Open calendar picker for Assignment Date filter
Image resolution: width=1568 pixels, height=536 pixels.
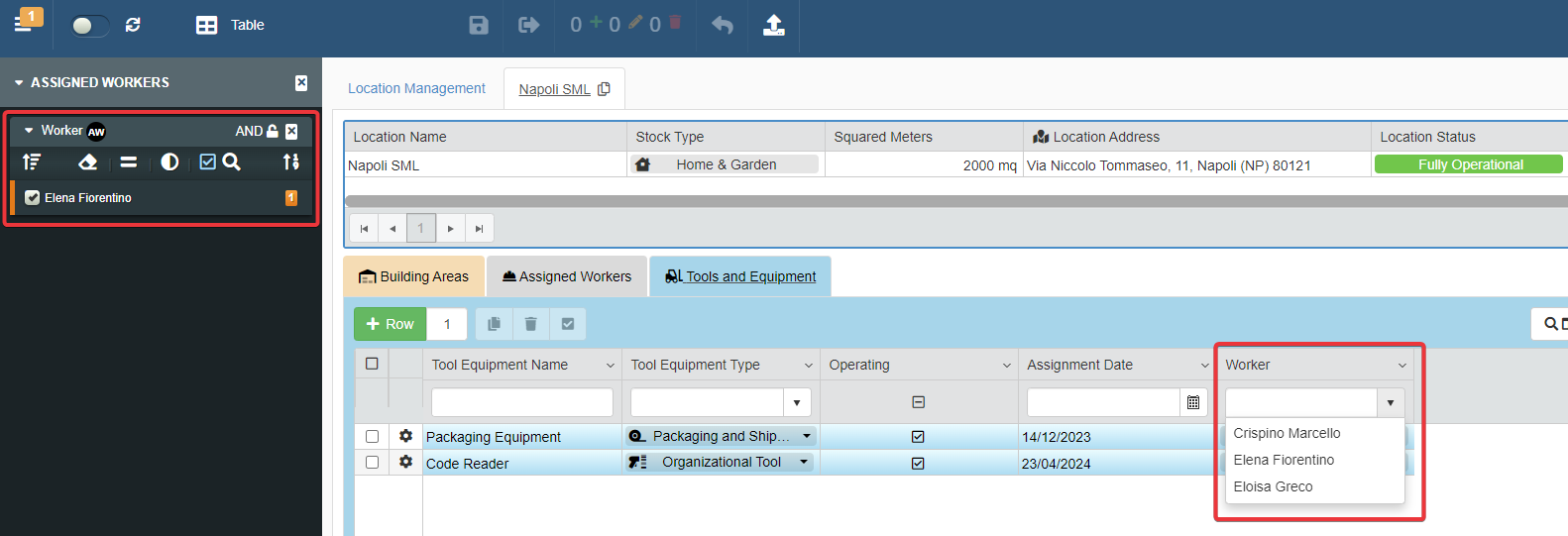[1193, 402]
